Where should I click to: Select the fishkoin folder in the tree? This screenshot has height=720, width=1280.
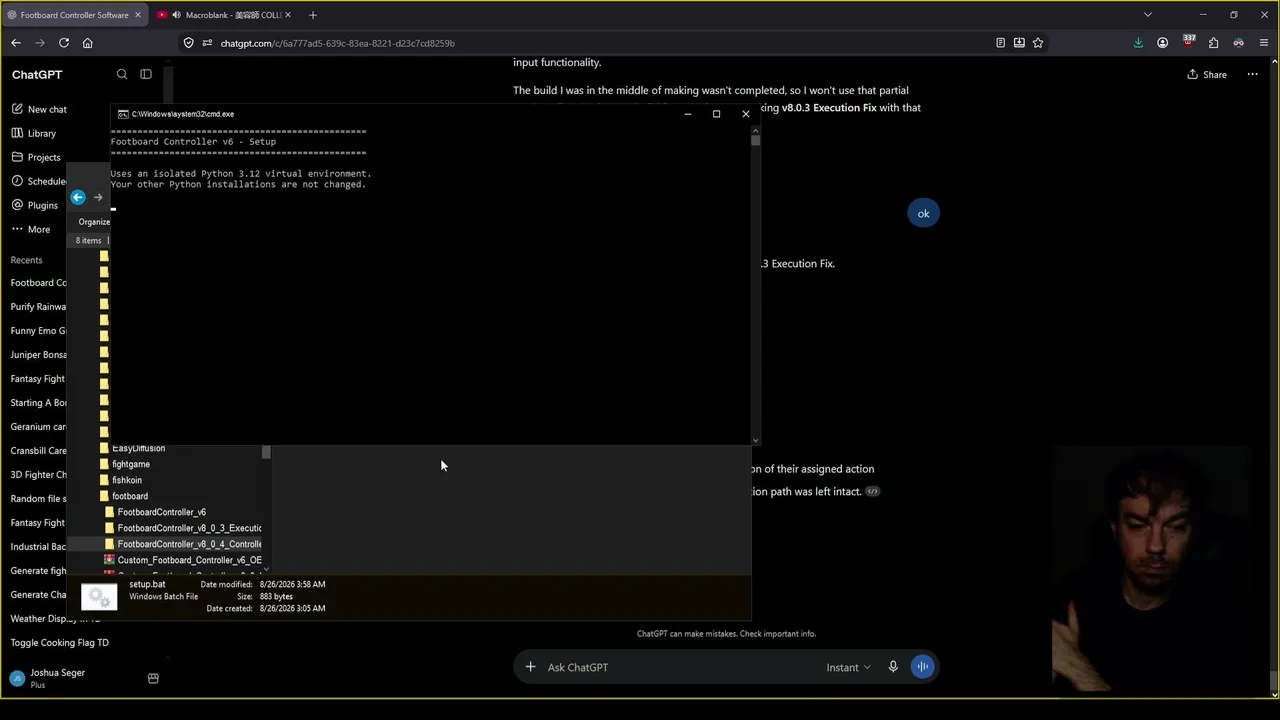(126, 480)
